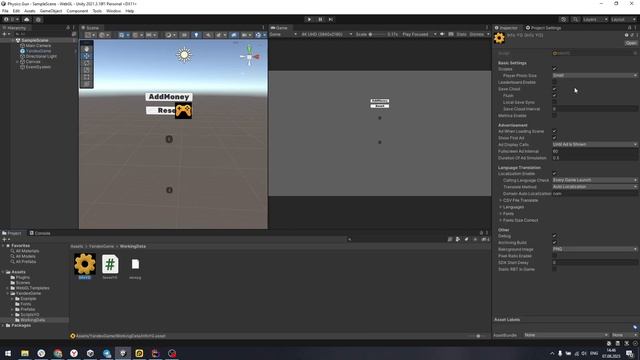Click the Step frame button

tap(331, 19)
